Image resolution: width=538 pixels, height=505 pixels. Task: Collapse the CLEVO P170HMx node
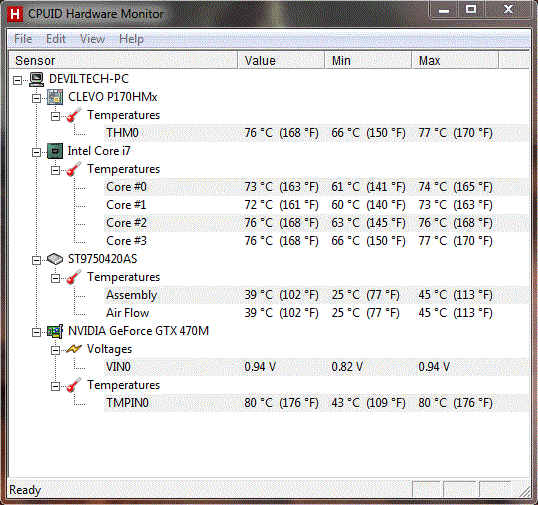36,98
